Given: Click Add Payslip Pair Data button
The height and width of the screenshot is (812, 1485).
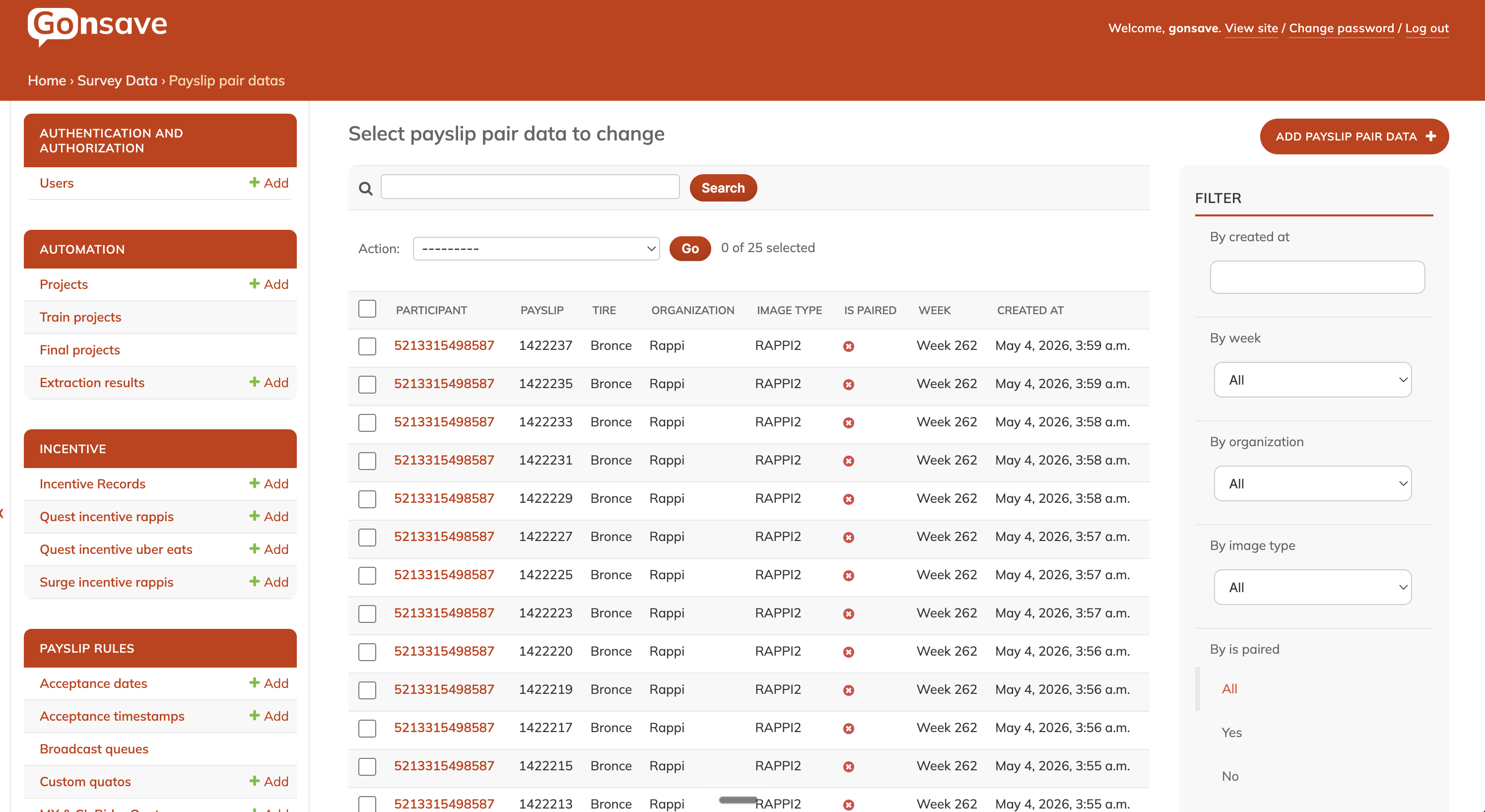Looking at the screenshot, I should coord(1354,136).
